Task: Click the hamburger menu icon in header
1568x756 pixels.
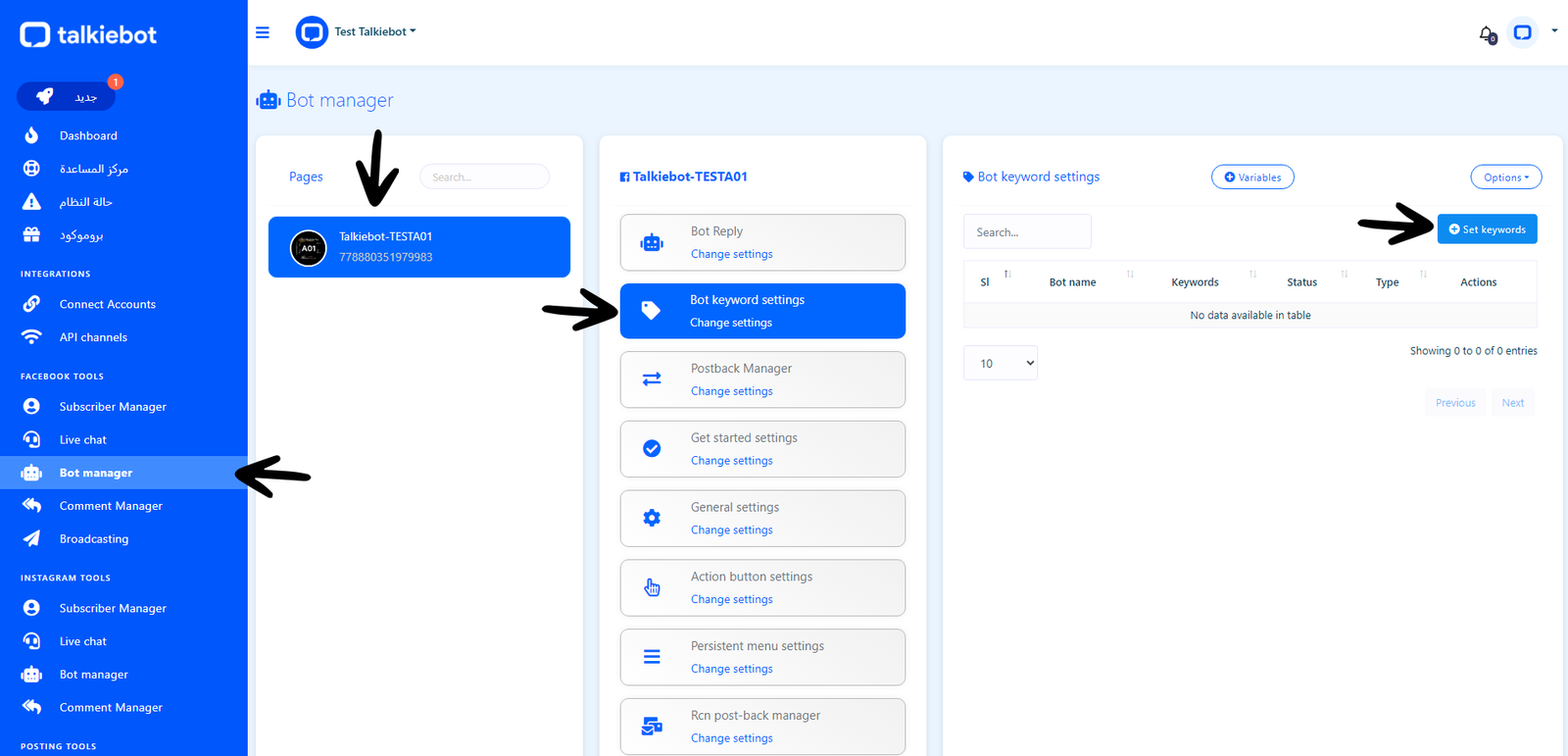Action: tap(263, 32)
